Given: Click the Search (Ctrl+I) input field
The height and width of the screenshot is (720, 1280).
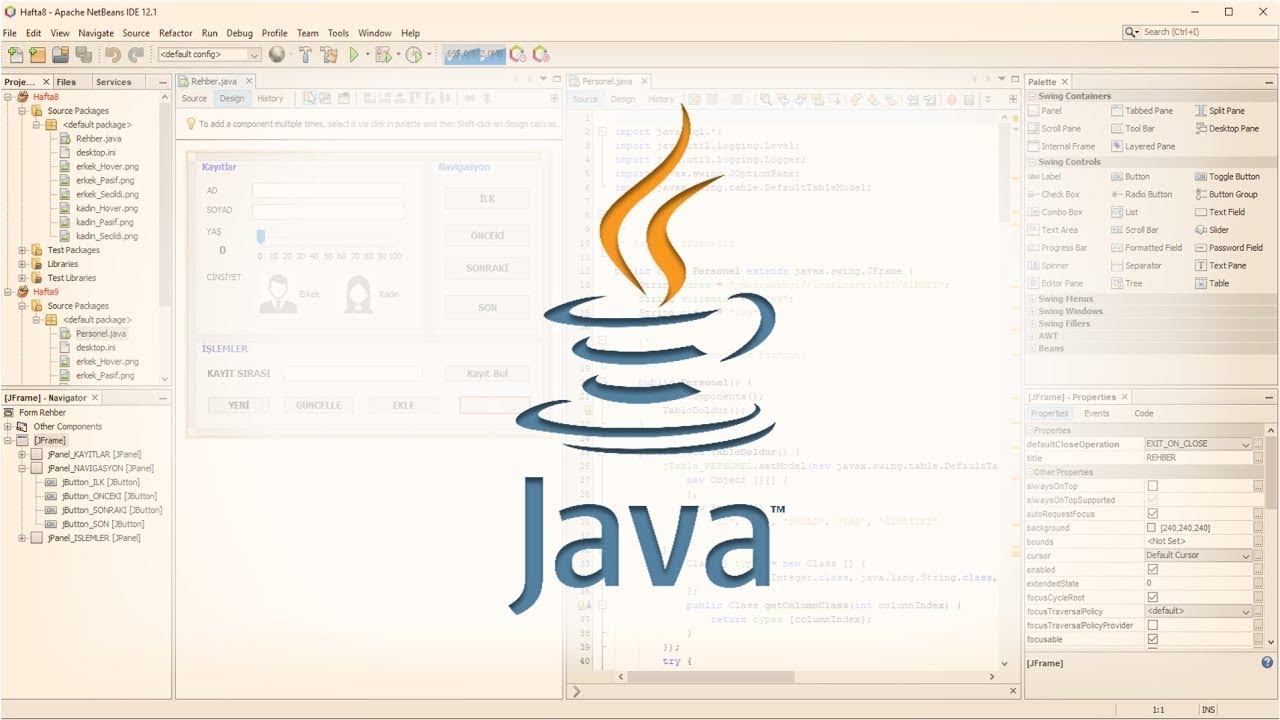Looking at the screenshot, I should [1208, 32].
